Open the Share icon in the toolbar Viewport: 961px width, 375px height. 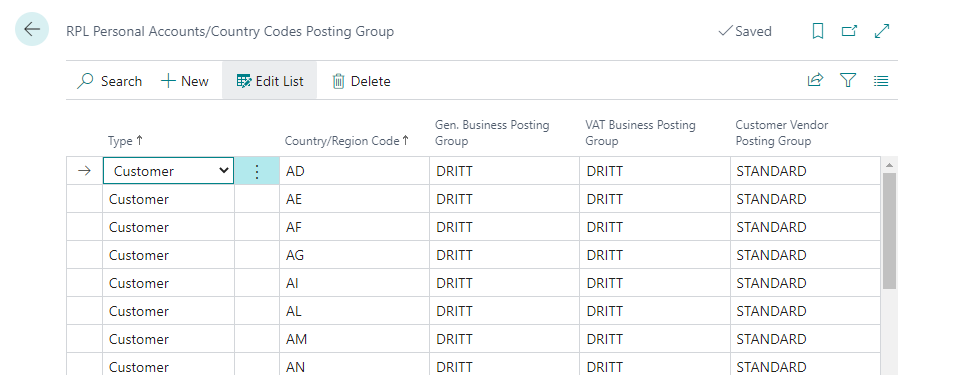coord(815,80)
